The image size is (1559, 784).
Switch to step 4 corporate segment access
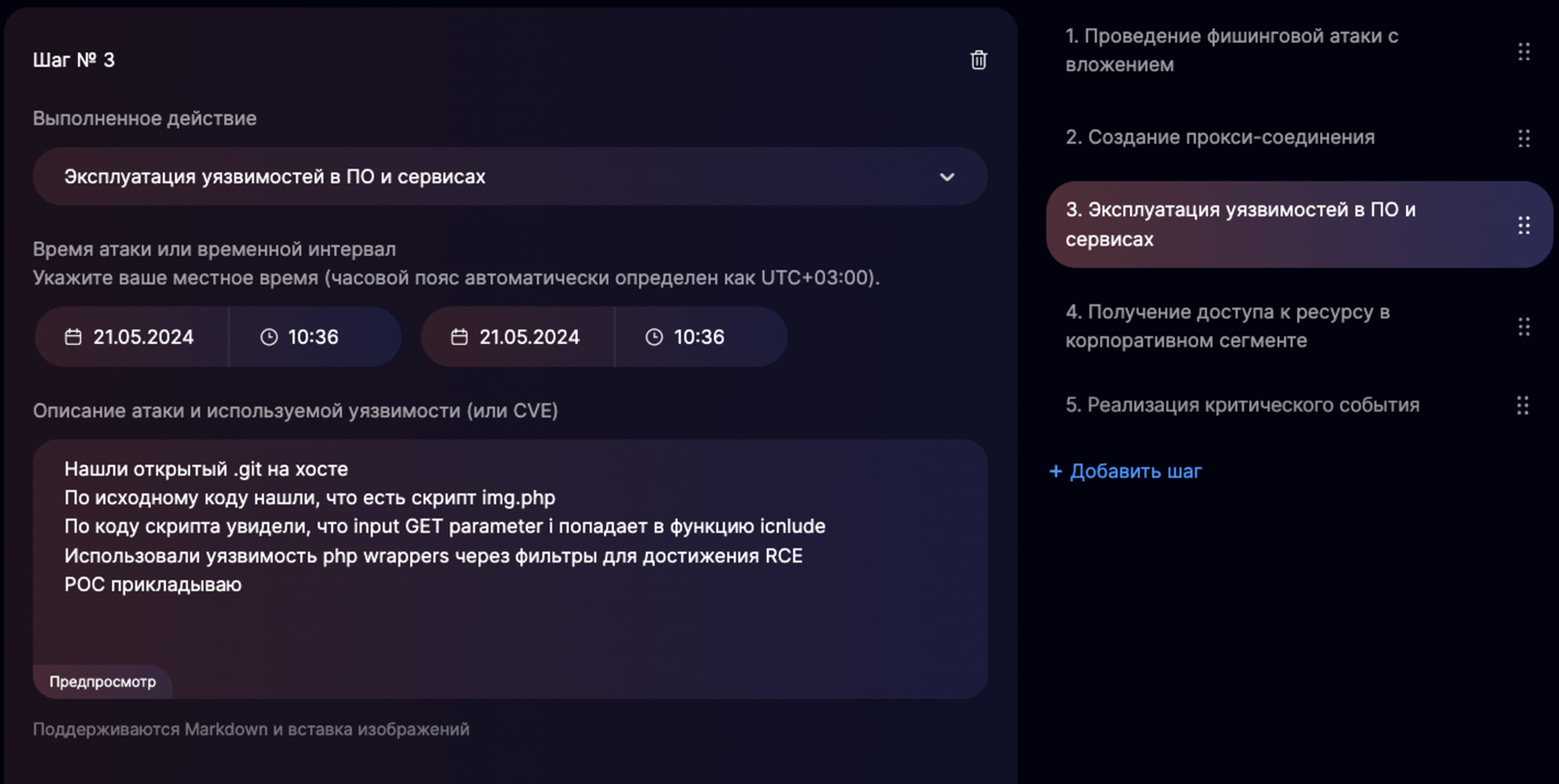pos(1228,326)
